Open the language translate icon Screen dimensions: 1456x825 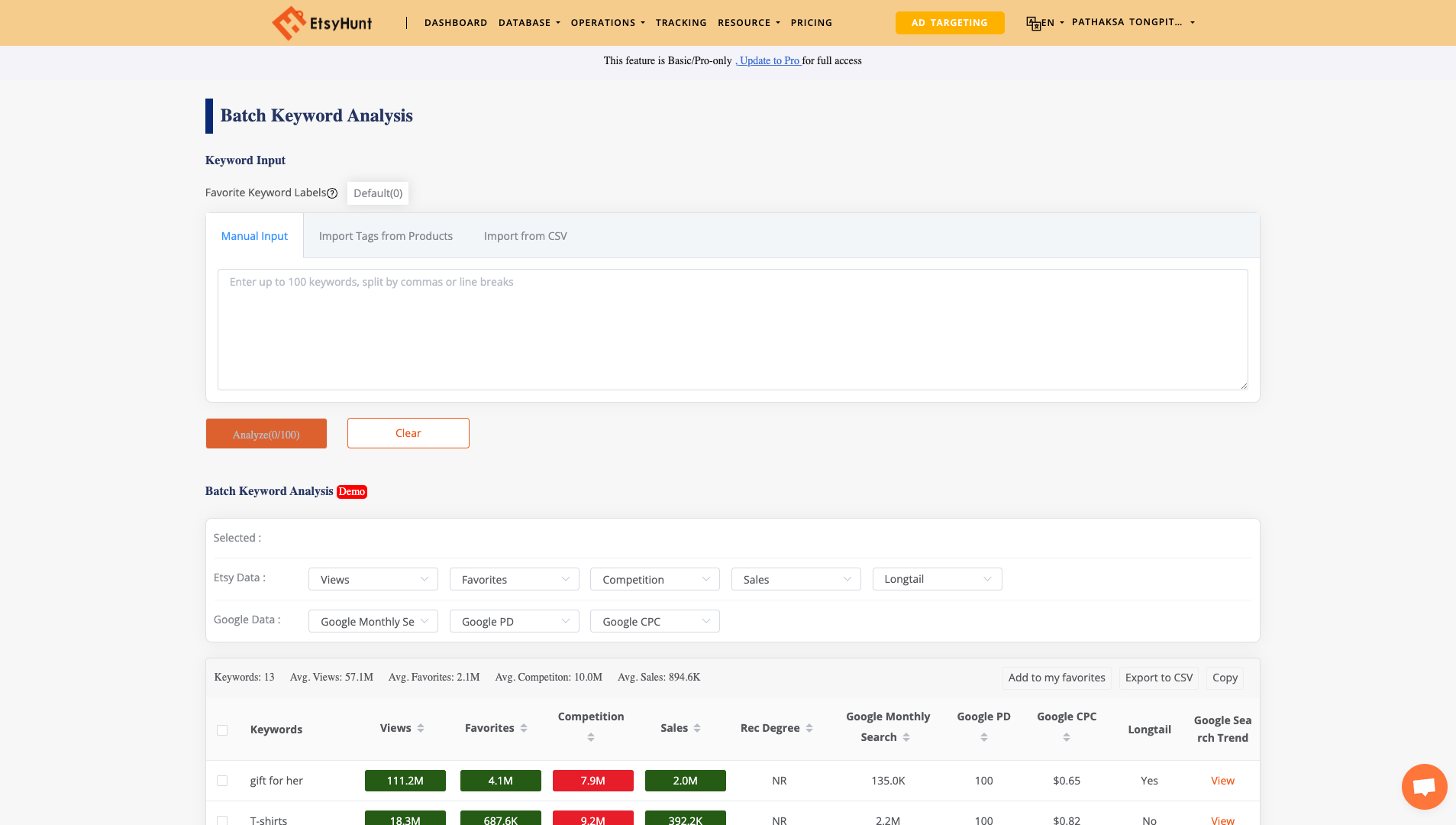coord(1034,23)
